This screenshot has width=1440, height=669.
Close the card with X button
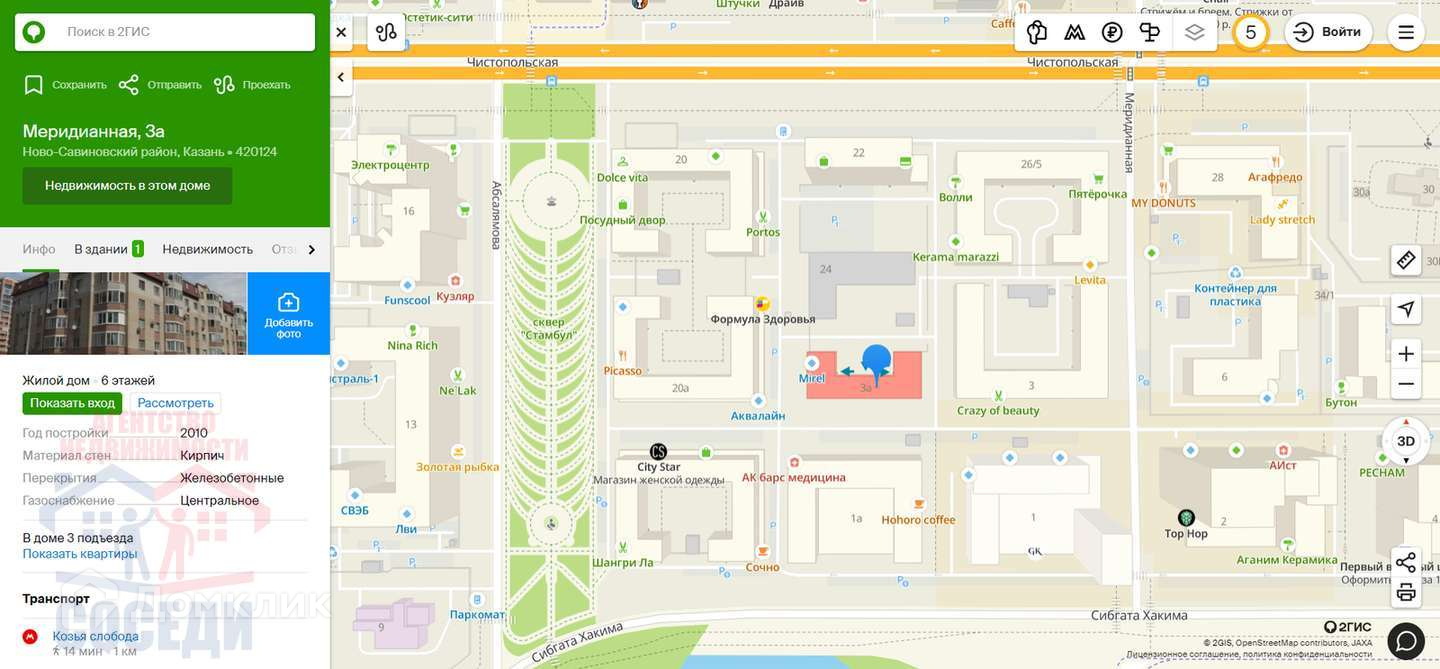pyautogui.click(x=341, y=32)
